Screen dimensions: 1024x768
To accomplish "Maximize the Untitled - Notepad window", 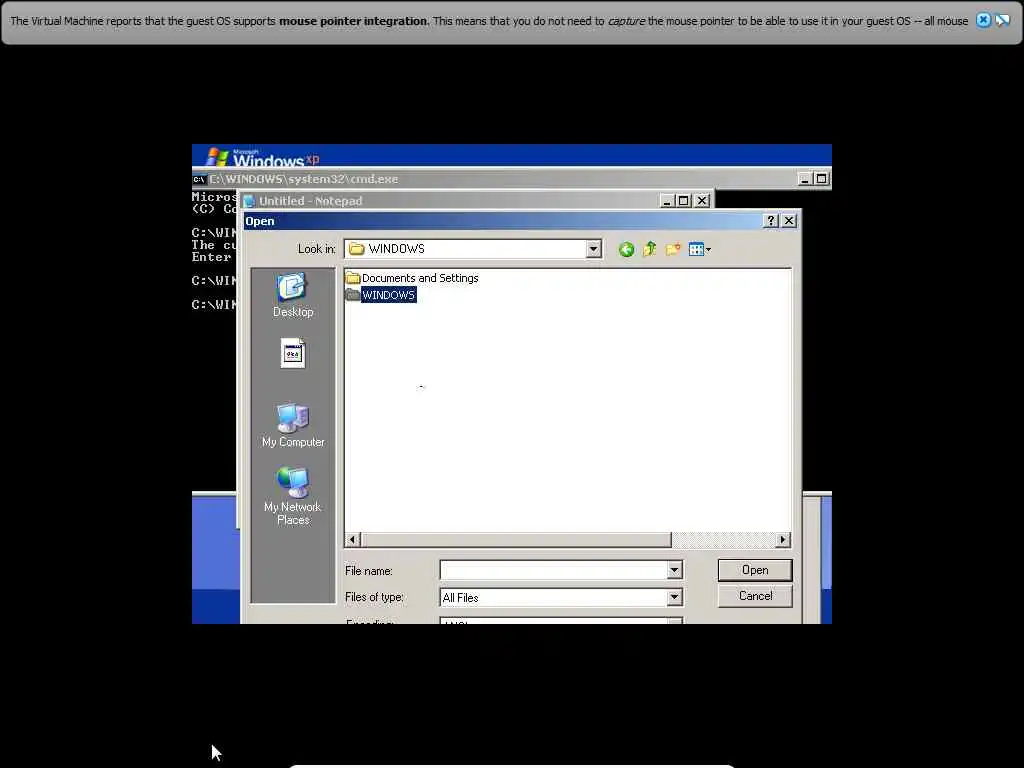I will pyautogui.click(x=683, y=200).
